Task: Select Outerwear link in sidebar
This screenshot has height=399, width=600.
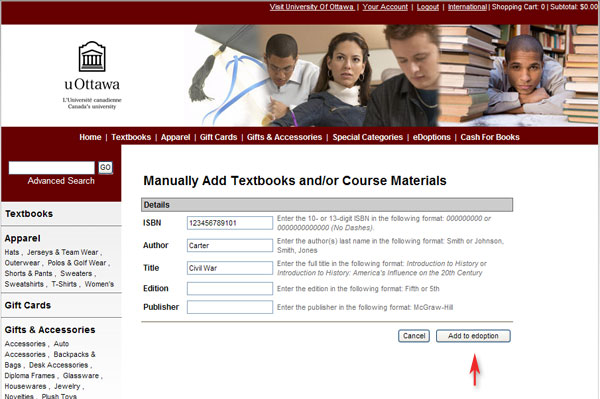Action: [x=22, y=263]
